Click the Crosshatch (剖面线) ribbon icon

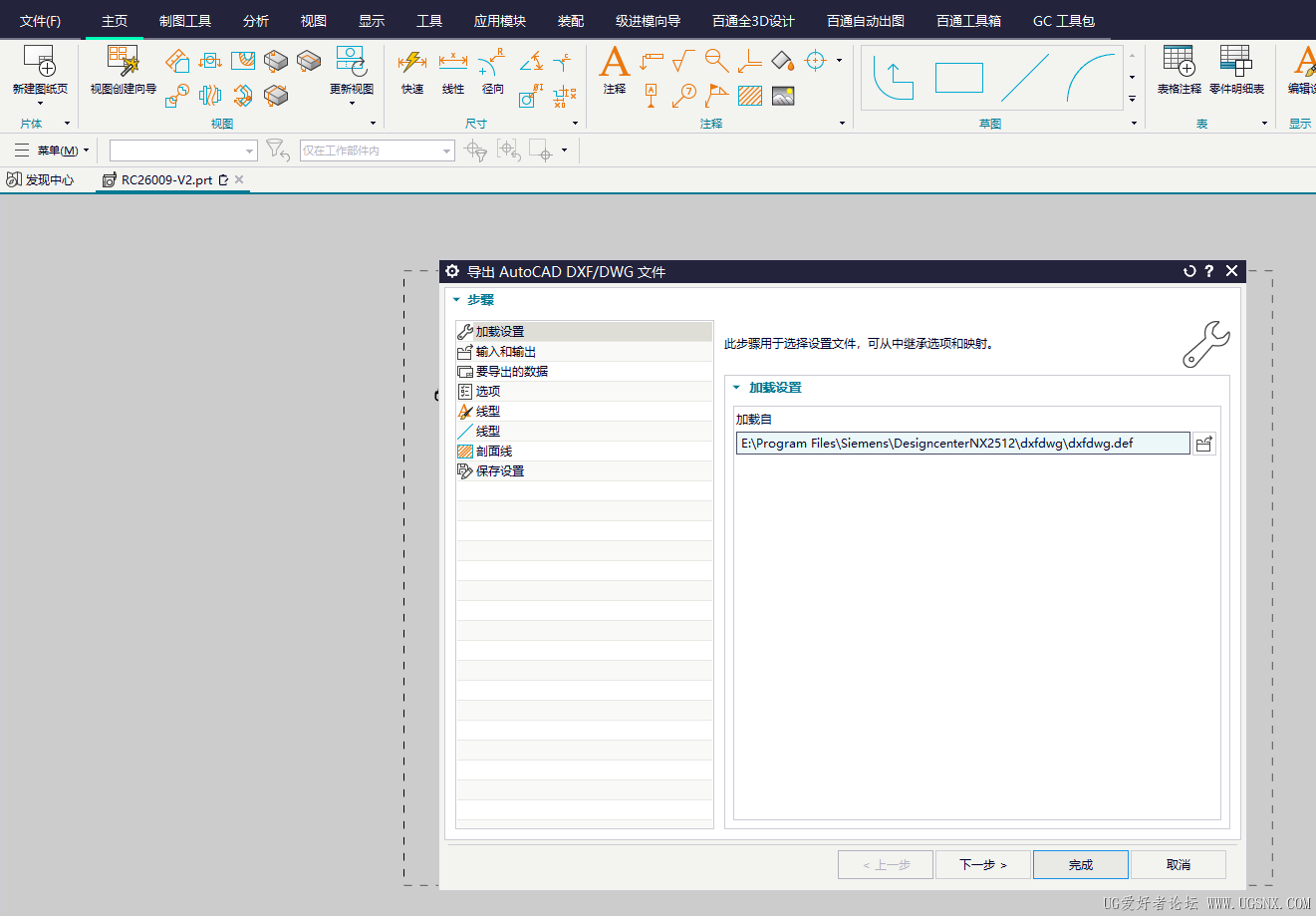pos(750,96)
